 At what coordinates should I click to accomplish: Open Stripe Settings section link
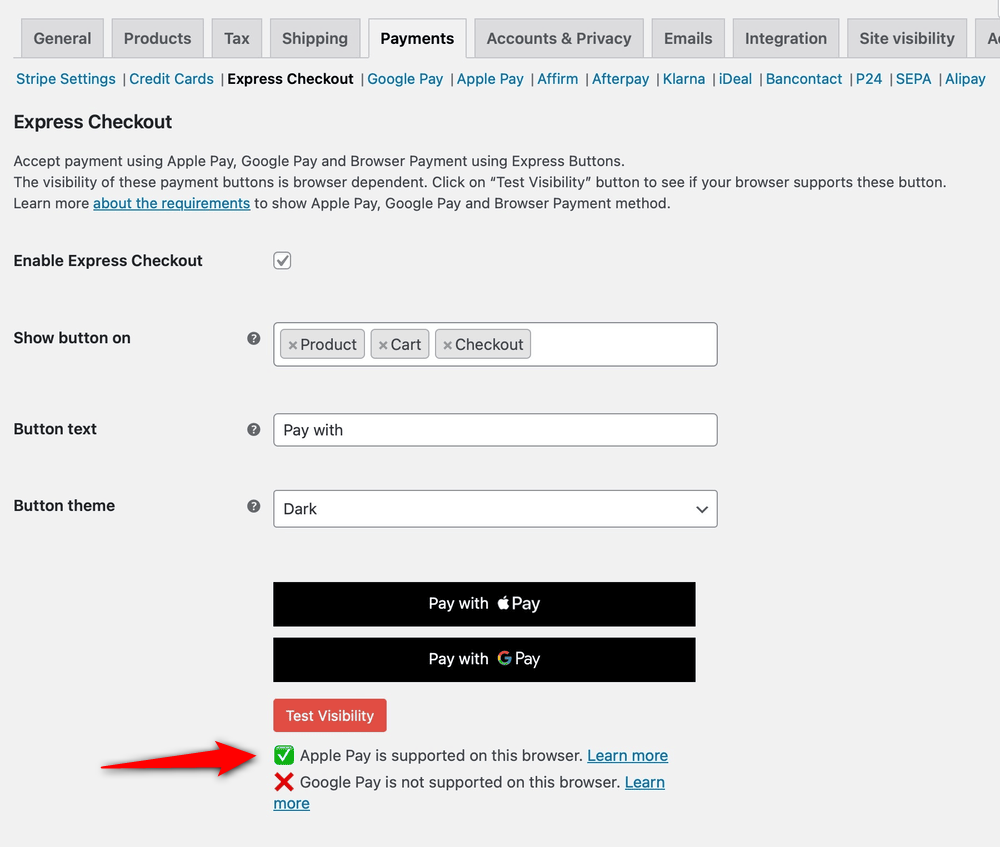[x=66, y=79]
